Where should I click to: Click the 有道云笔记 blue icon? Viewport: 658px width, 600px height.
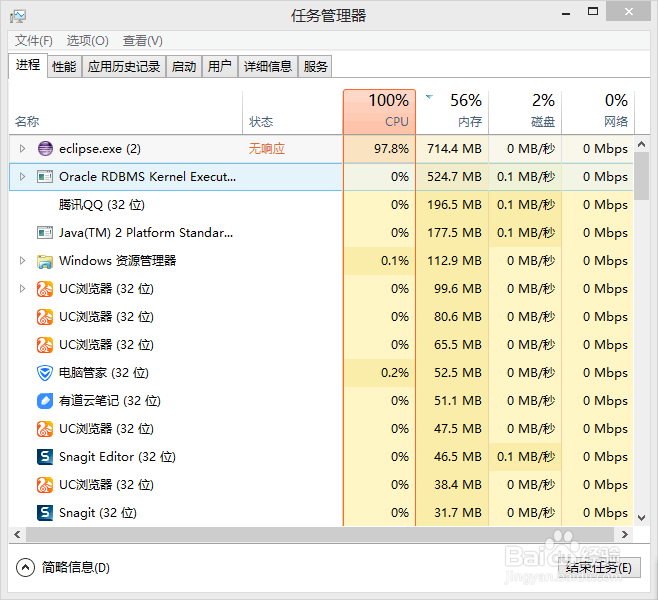pyautogui.click(x=45, y=401)
